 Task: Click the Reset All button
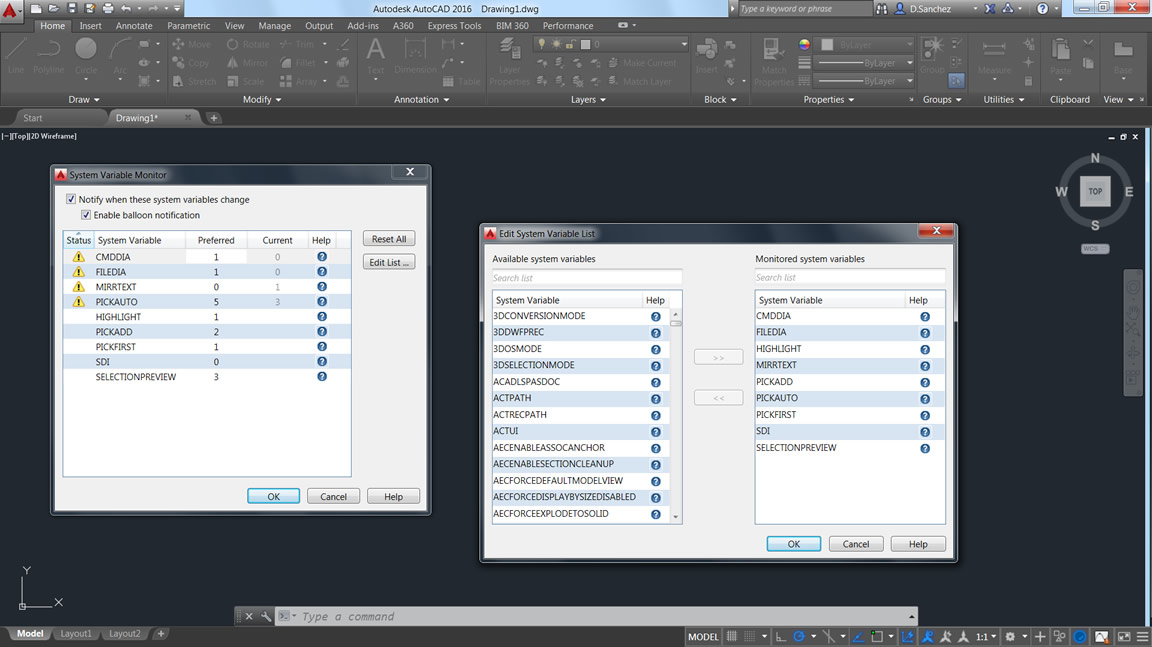tap(388, 239)
